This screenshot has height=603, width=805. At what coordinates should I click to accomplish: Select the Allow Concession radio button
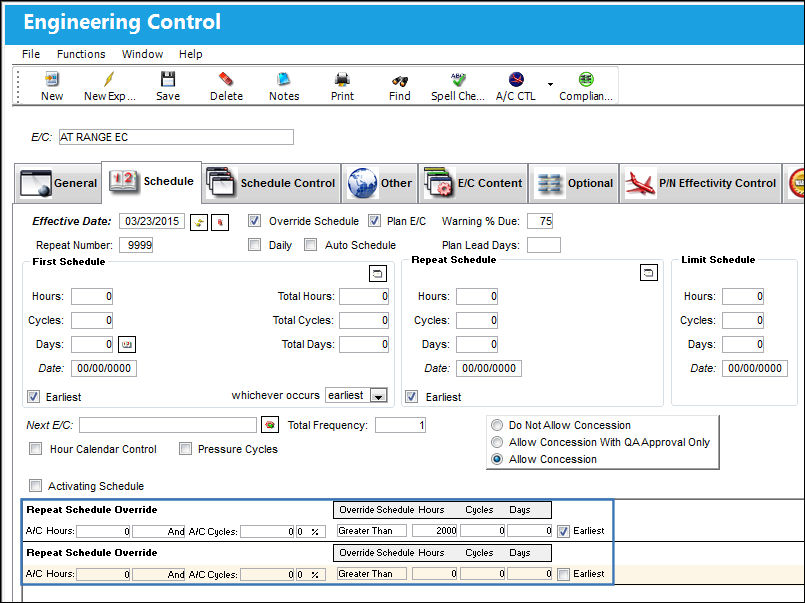(496, 459)
